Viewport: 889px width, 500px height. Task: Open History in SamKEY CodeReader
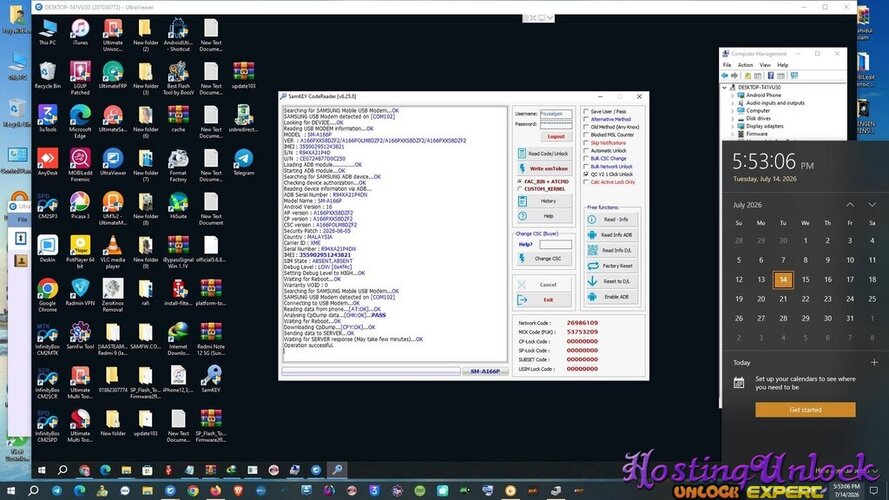tap(543, 201)
